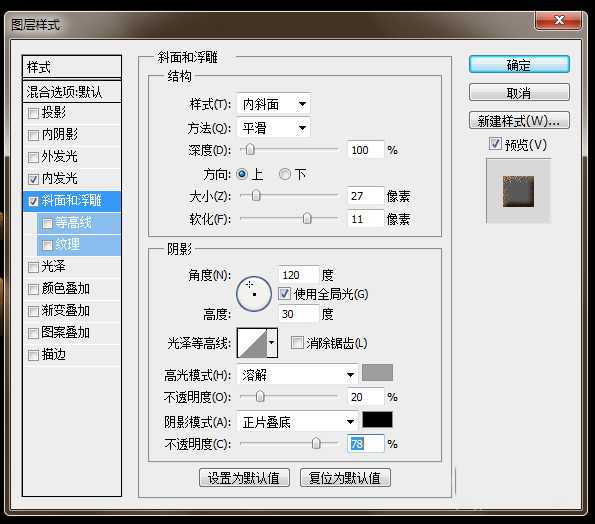The height and width of the screenshot is (524, 595).
Task: Toggle 使用全局光 use global light checkbox
Action: [285, 294]
